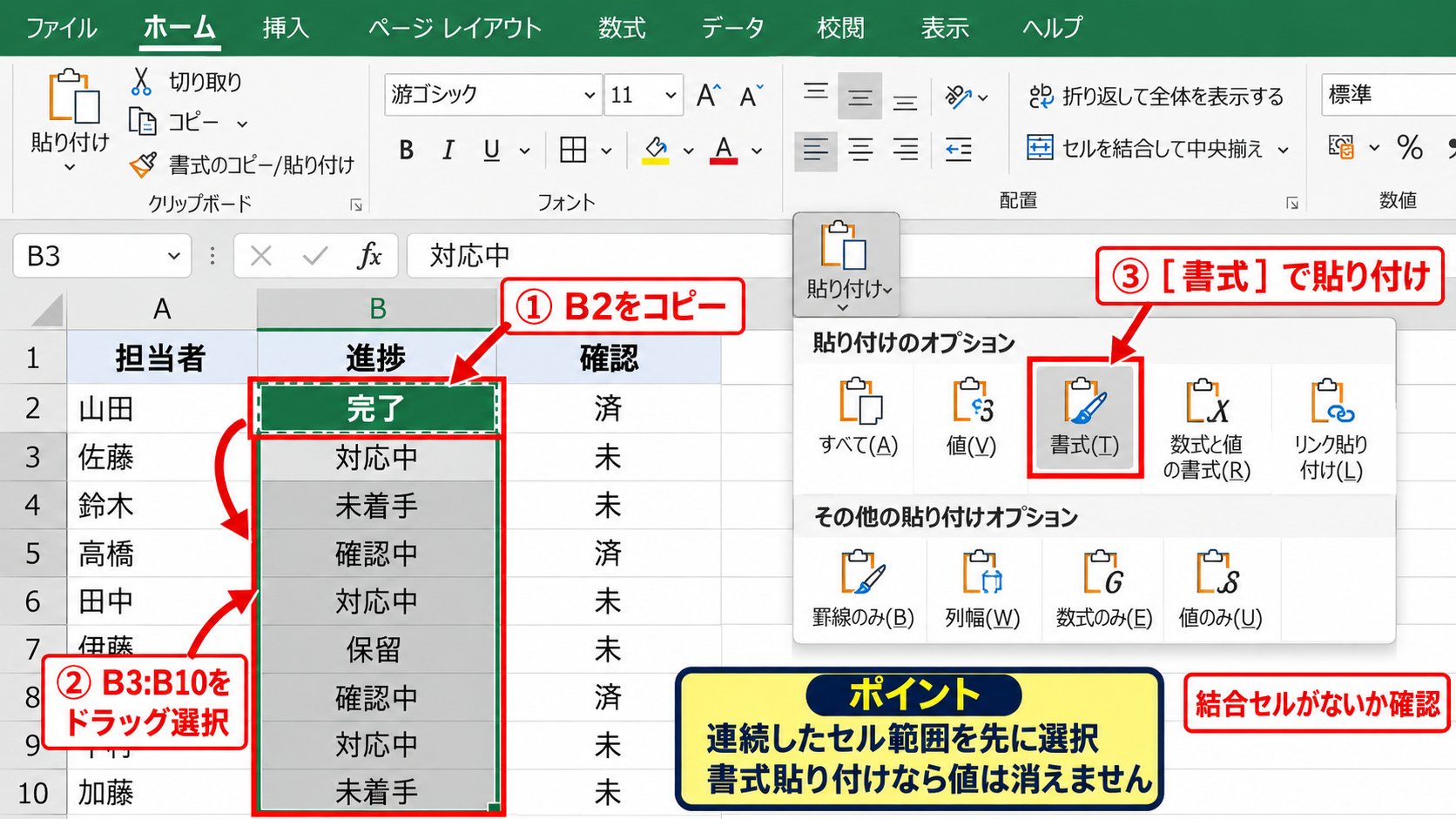1456x819 pixels.
Task: Switch to the 挿入 tab
Action: (x=286, y=28)
